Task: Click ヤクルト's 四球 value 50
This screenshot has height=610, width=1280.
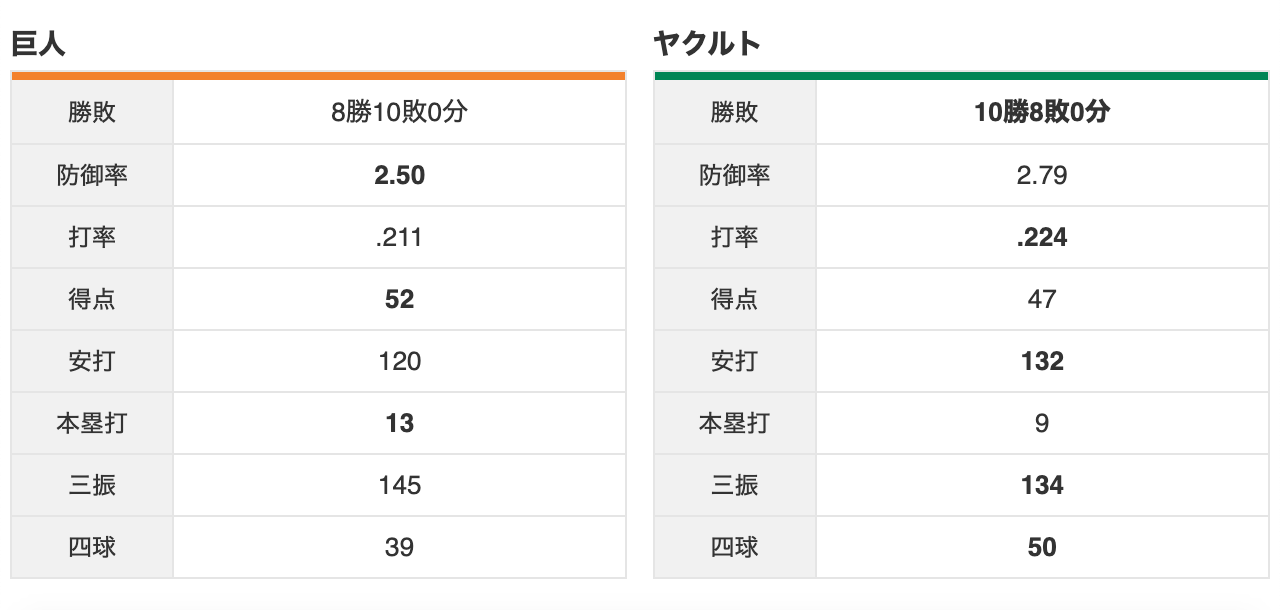Action: 1042,548
